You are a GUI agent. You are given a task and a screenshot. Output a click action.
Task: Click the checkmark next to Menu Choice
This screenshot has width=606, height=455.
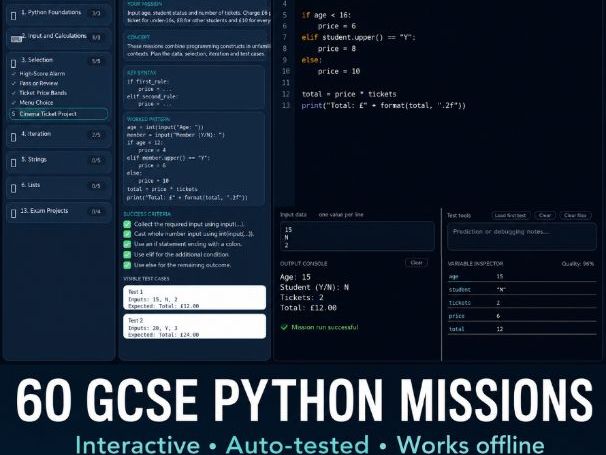click(14, 102)
